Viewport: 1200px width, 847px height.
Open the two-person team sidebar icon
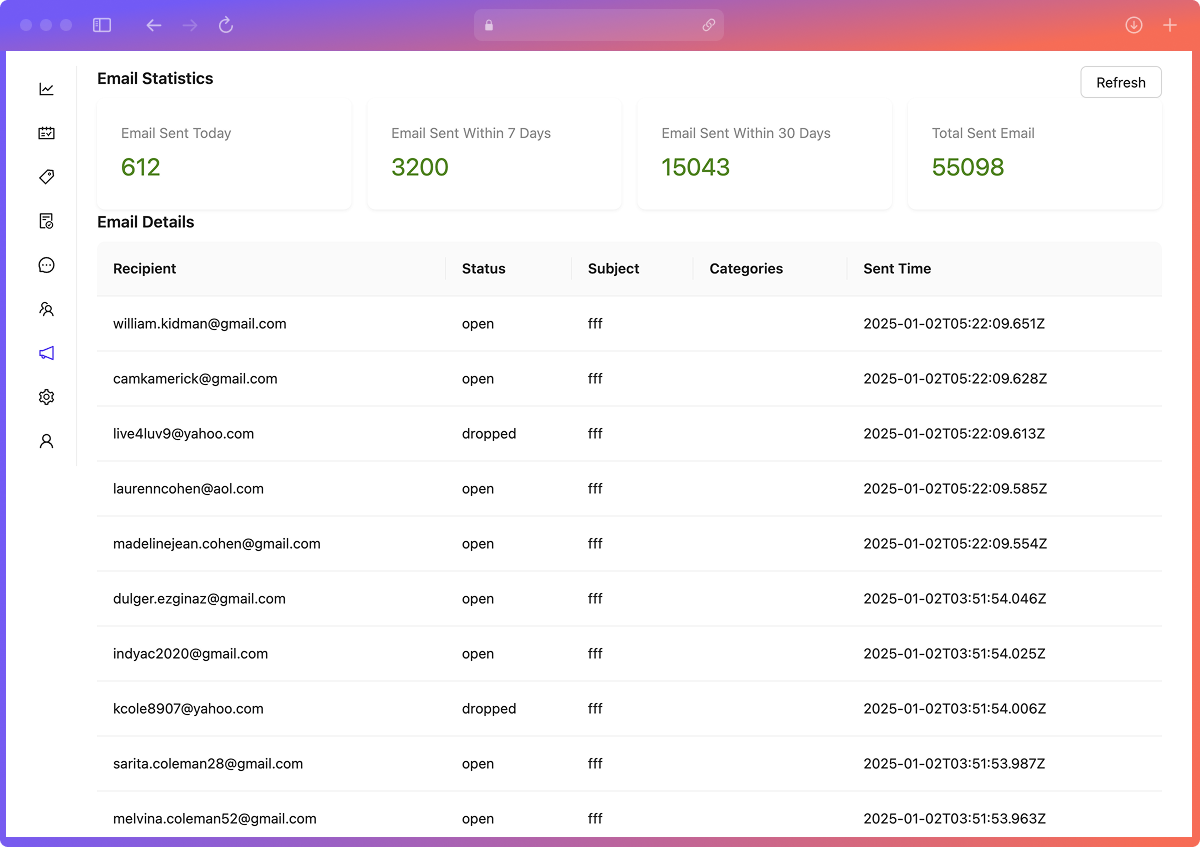46,309
